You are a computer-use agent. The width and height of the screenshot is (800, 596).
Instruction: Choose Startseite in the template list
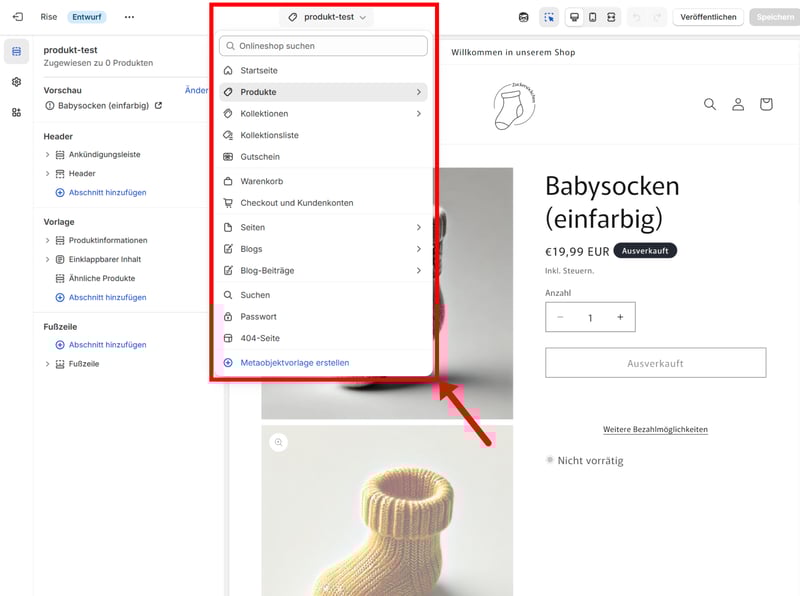point(259,70)
